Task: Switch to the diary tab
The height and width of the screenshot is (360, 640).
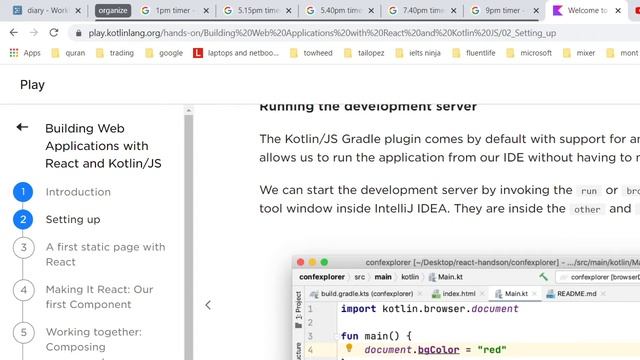Action: tap(46, 11)
